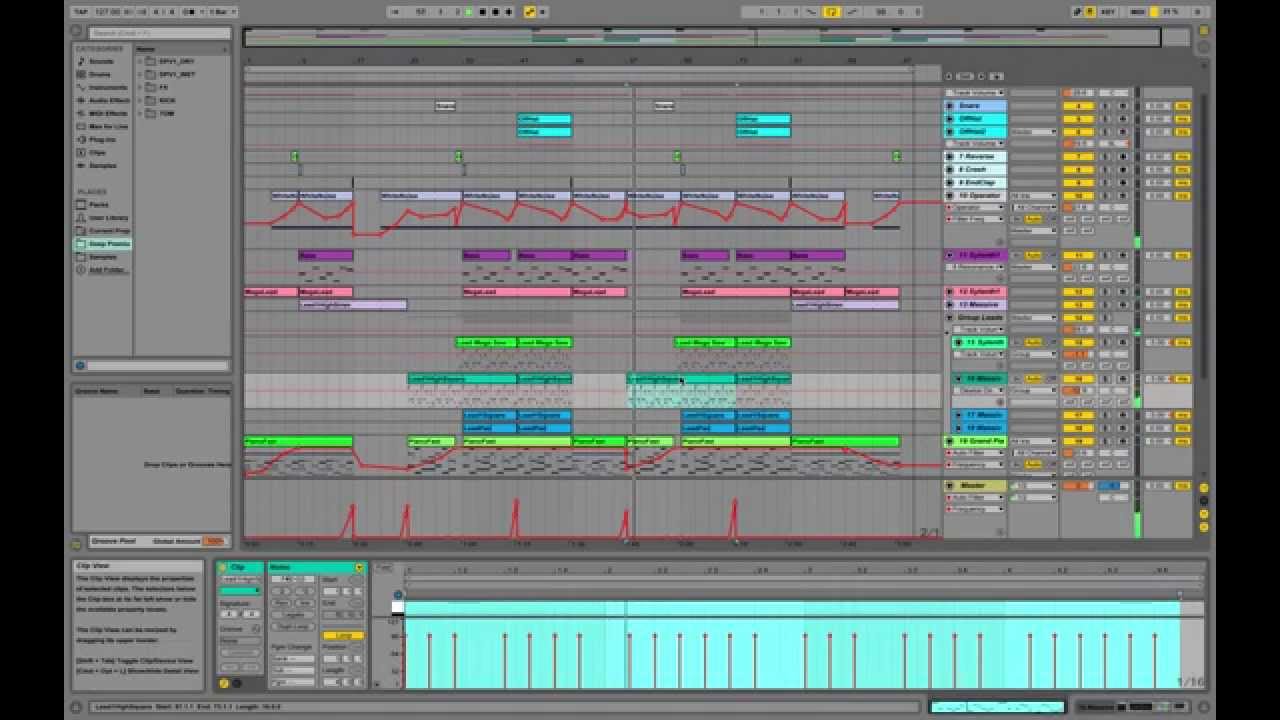Select the TOM folder row
Viewport: 1280px width, 720px height.
[182, 113]
